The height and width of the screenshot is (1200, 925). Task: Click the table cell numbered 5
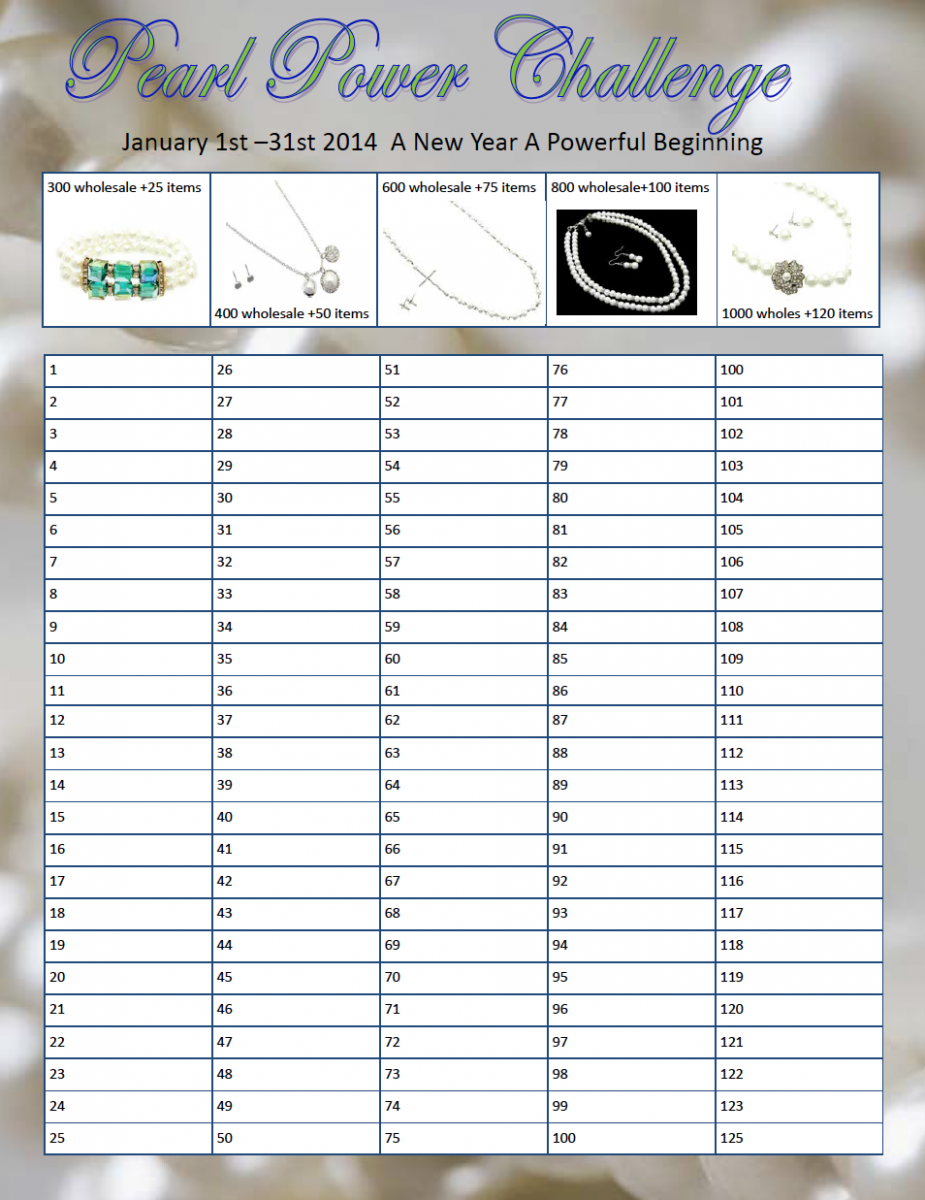point(127,498)
